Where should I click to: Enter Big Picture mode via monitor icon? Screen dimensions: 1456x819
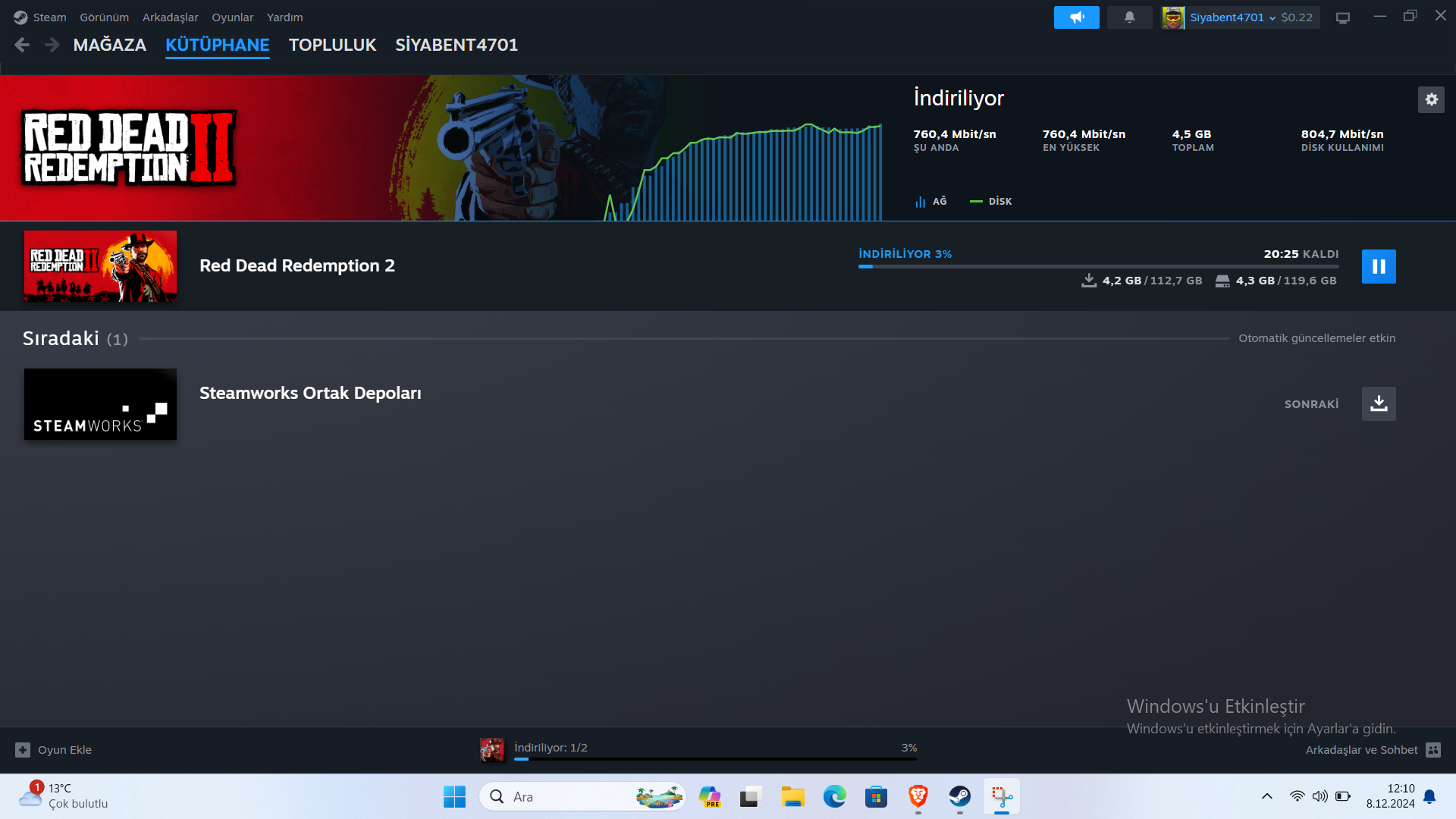point(1342,17)
